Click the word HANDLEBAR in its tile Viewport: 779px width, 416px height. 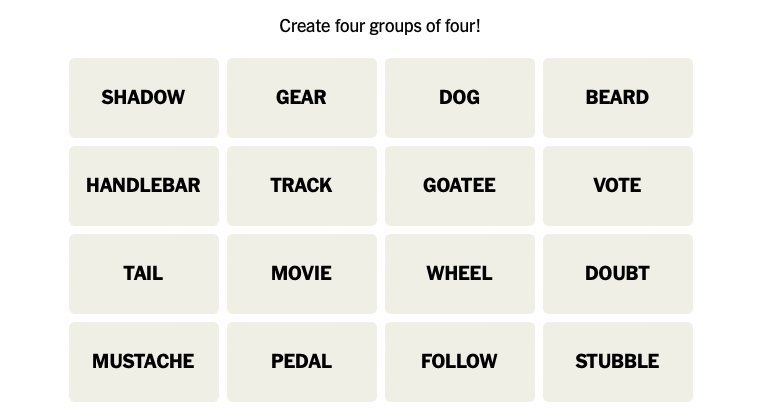pos(143,185)
